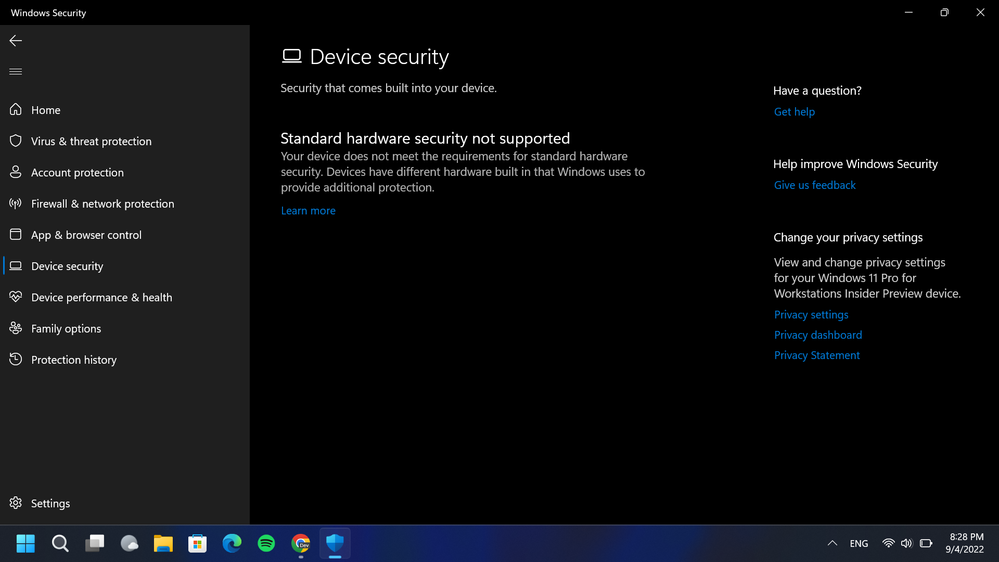The image size is (999, 562).
Task: Click the Firewall & network antenna icon
Action: tap(16, 203)
